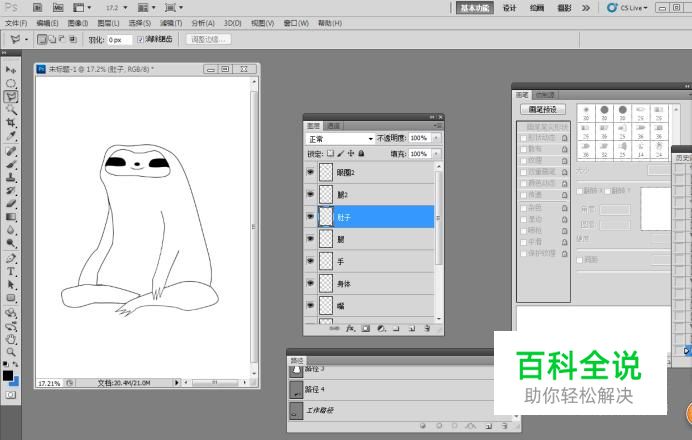Select the Clone Stamp tool
This screenshot has width=692, height=440.
(x=11, y=177)
